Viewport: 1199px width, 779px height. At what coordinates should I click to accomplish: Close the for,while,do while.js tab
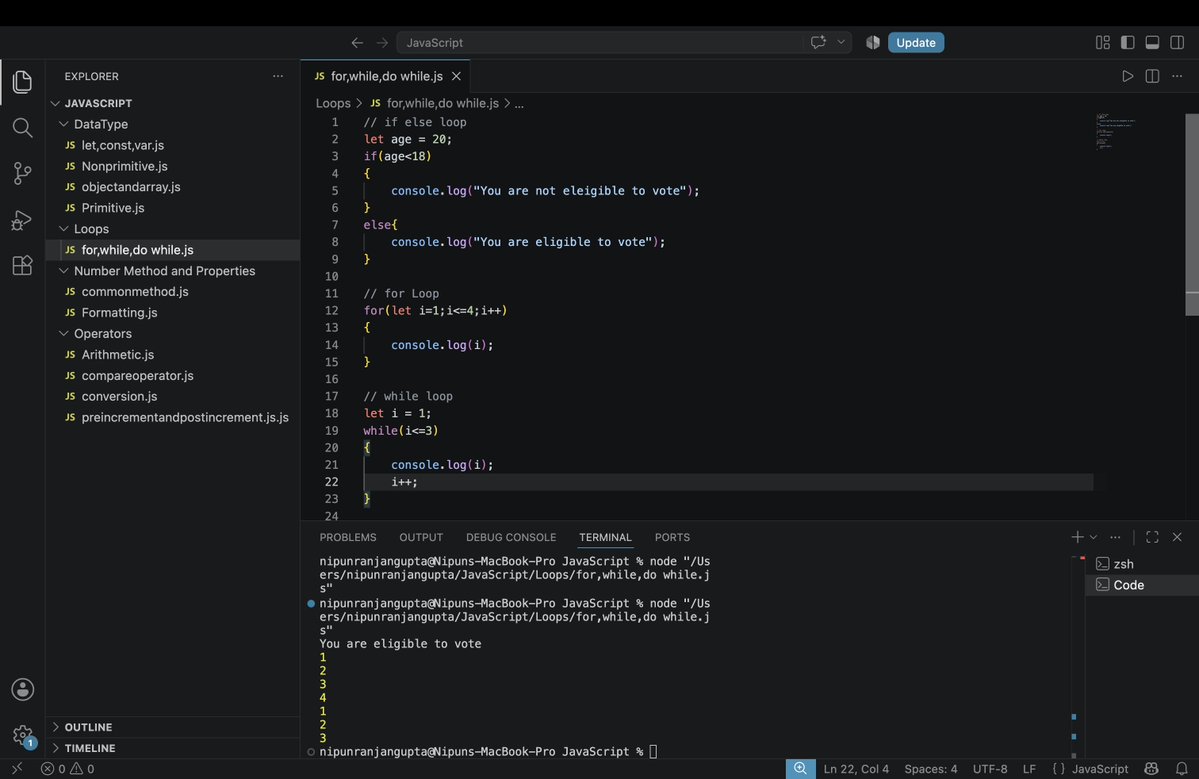(x=457, y=76)
